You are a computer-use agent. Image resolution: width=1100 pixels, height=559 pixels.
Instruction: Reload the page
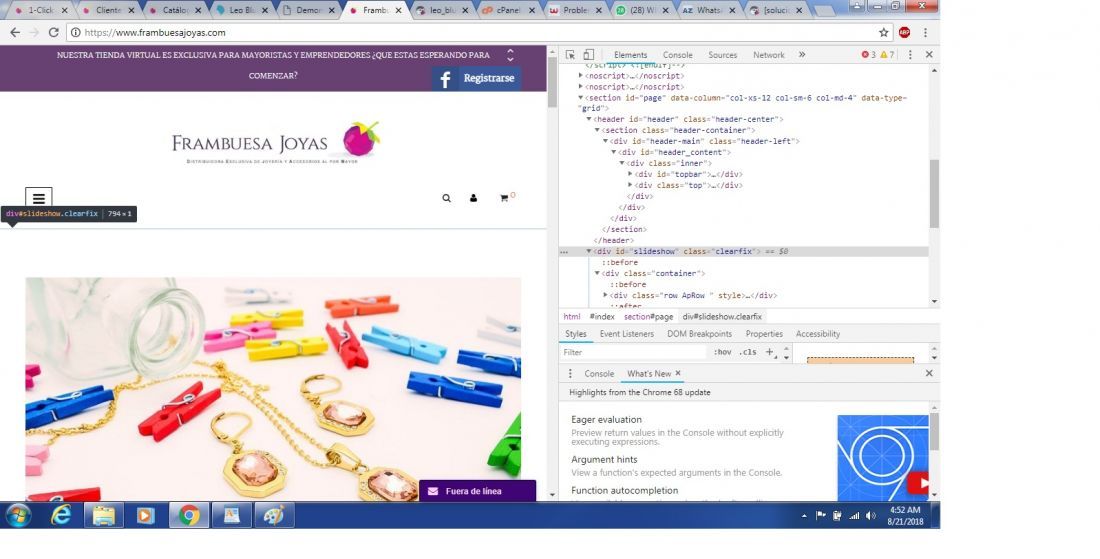click(x=53, y=32)
